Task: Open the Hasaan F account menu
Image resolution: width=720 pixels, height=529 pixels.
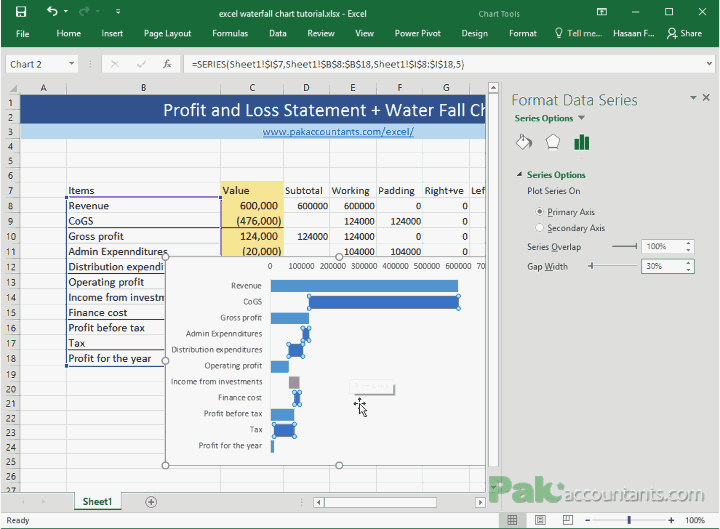Action: (634, 34)
